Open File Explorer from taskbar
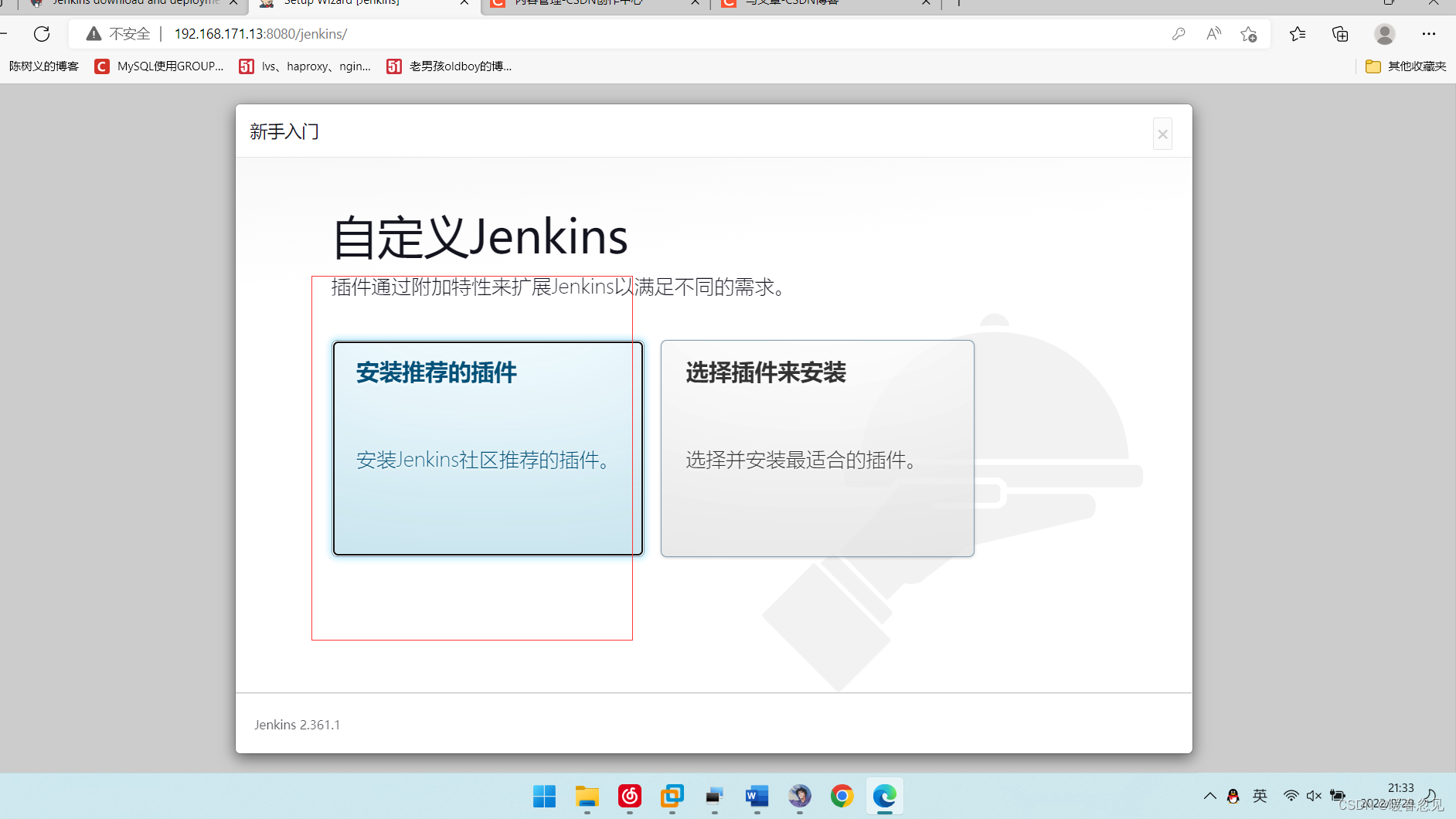Screen dimensions: 1456x819 point(587,796)
